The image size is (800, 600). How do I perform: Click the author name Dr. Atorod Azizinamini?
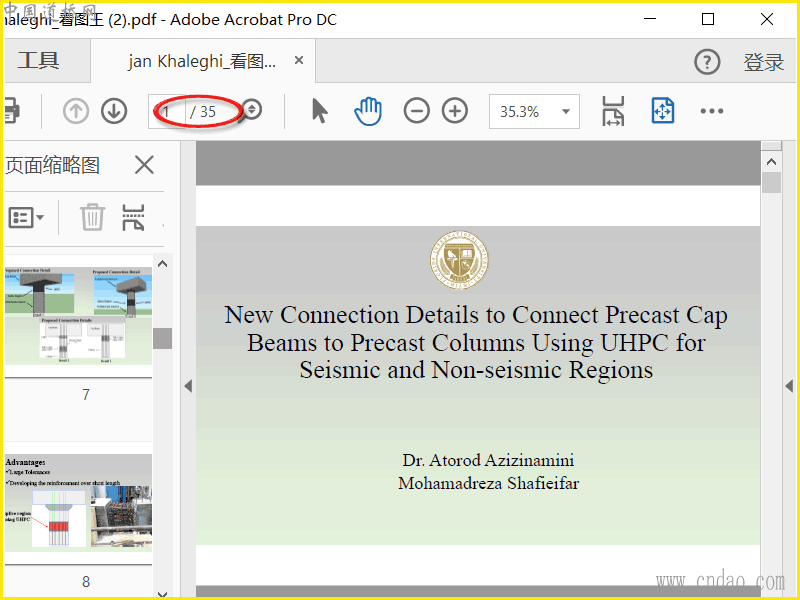488,460
